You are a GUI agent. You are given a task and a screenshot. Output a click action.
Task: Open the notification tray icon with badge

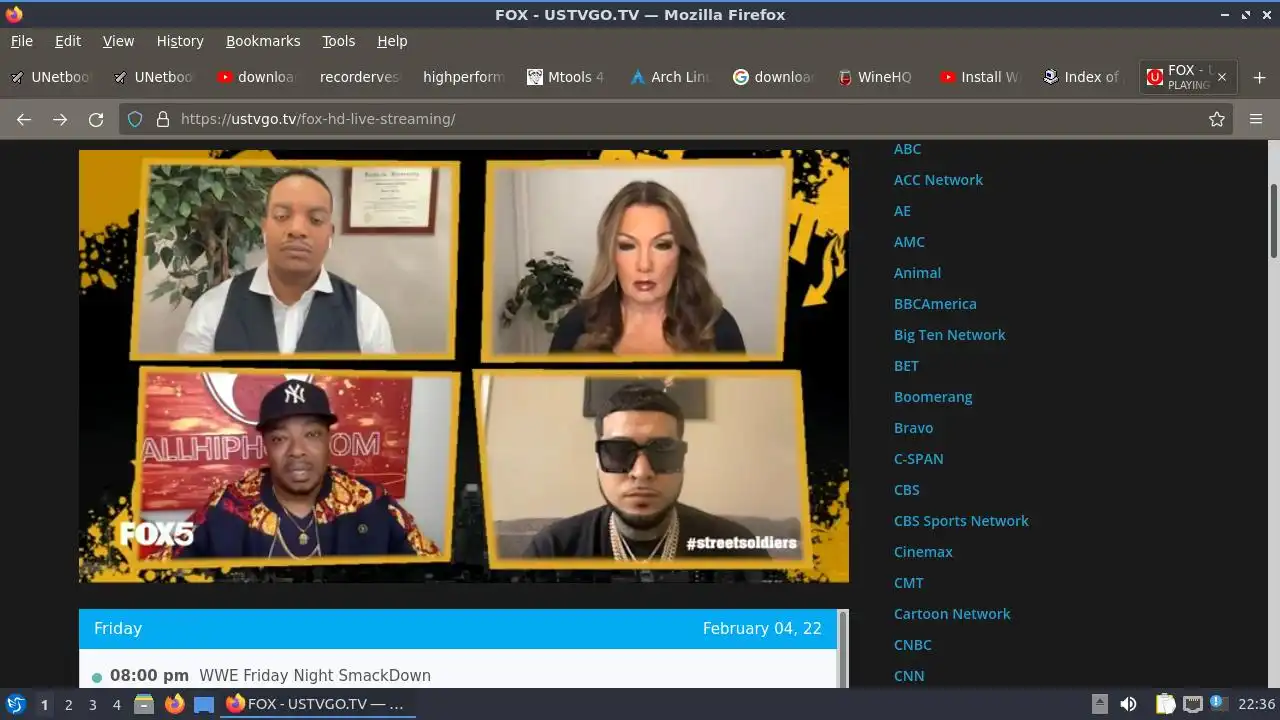1218,704
